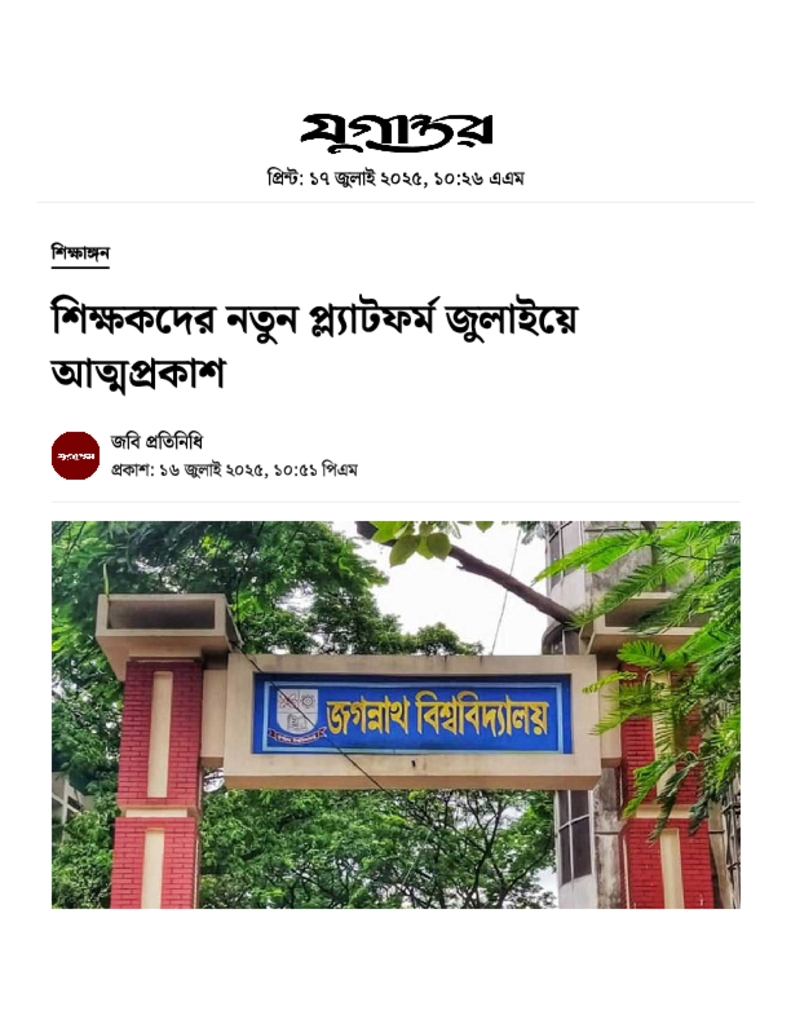Open the Jagannath University gate photo
This screenshot has width=791, height=1024.
point(396,714)
